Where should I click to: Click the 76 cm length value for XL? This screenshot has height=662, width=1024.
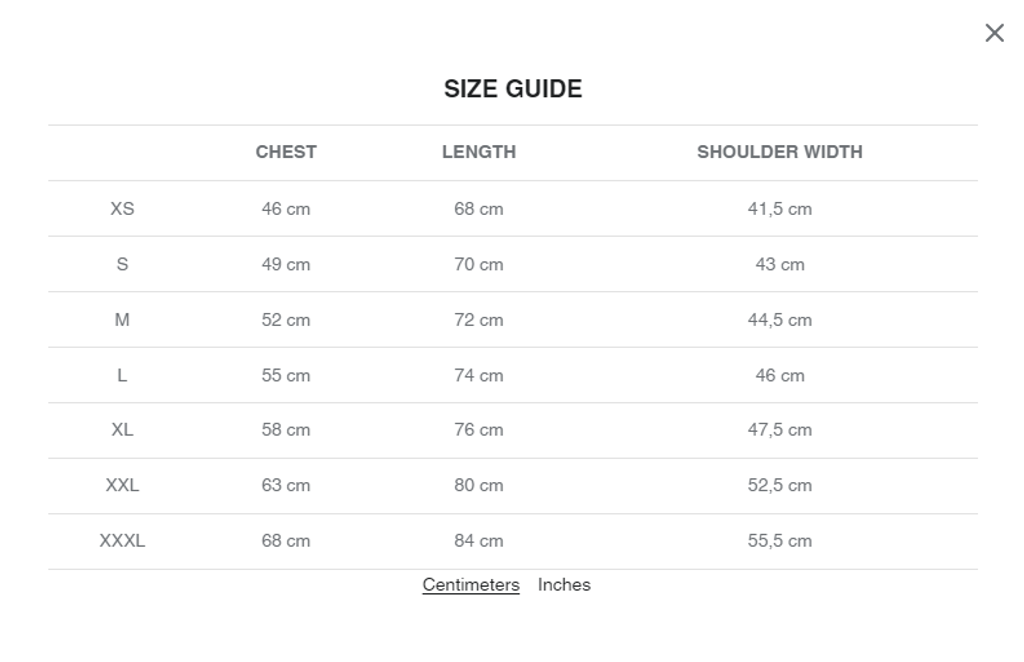(x=480, y=430)
